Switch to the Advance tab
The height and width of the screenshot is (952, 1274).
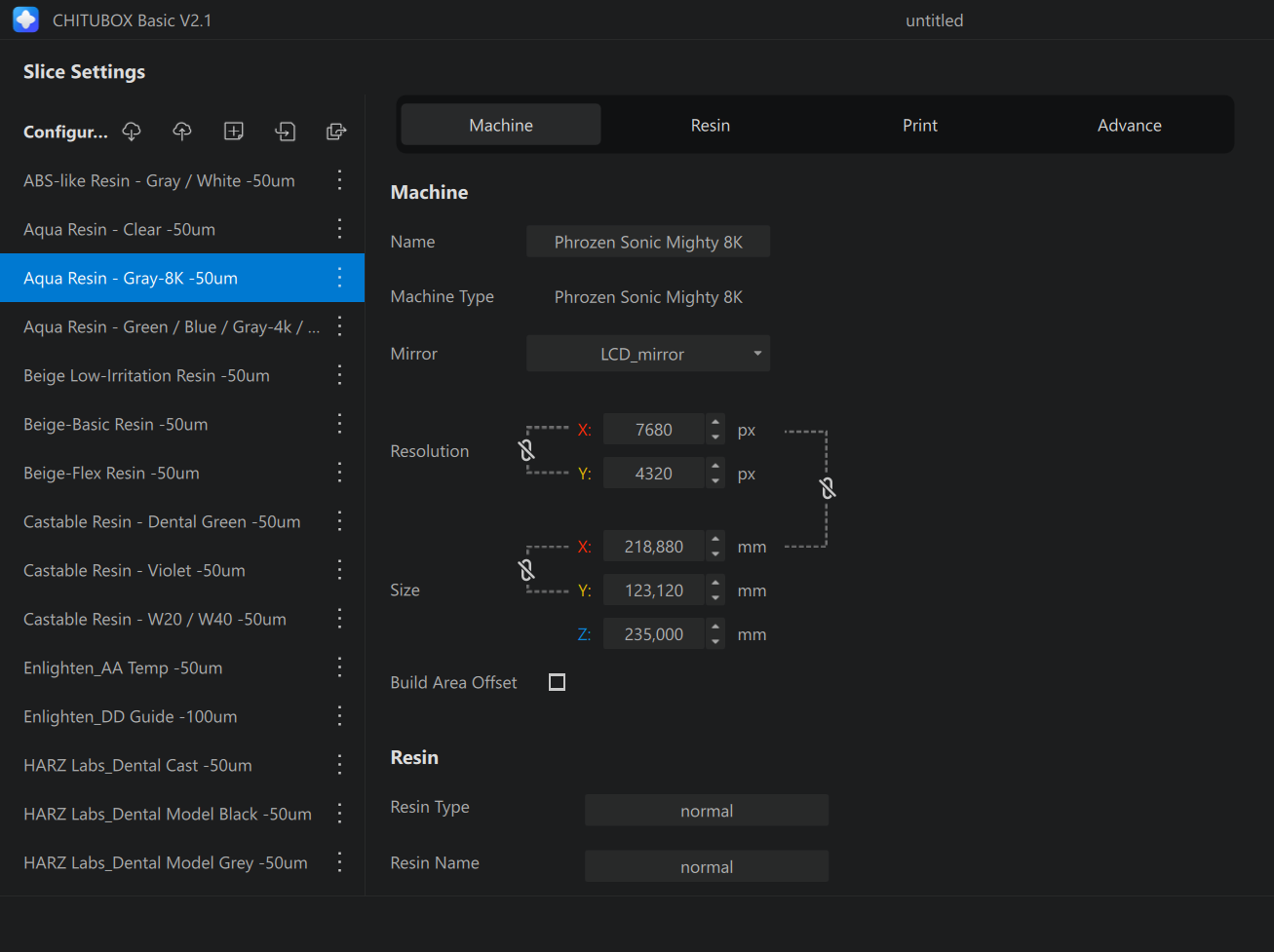click(1130, 125)
